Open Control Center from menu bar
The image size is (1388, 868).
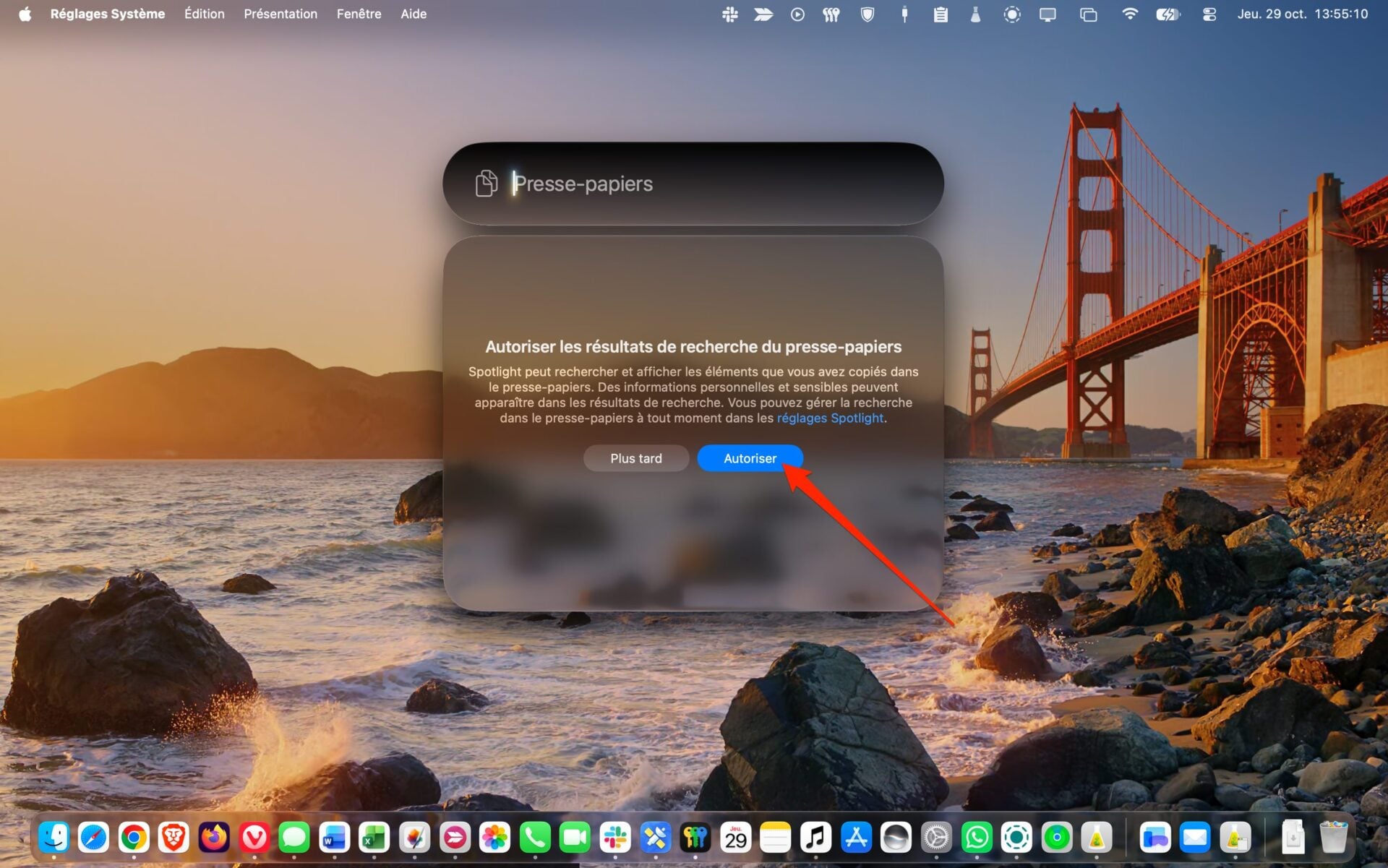pyautogui.click(x=1209, y=14)
